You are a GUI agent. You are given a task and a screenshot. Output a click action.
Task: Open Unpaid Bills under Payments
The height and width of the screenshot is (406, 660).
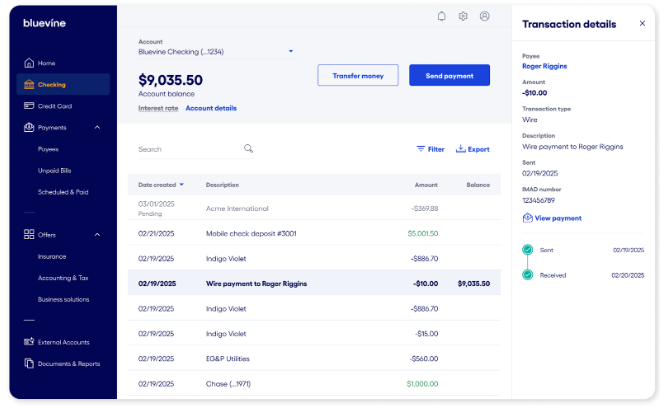[x=54, y=170]
